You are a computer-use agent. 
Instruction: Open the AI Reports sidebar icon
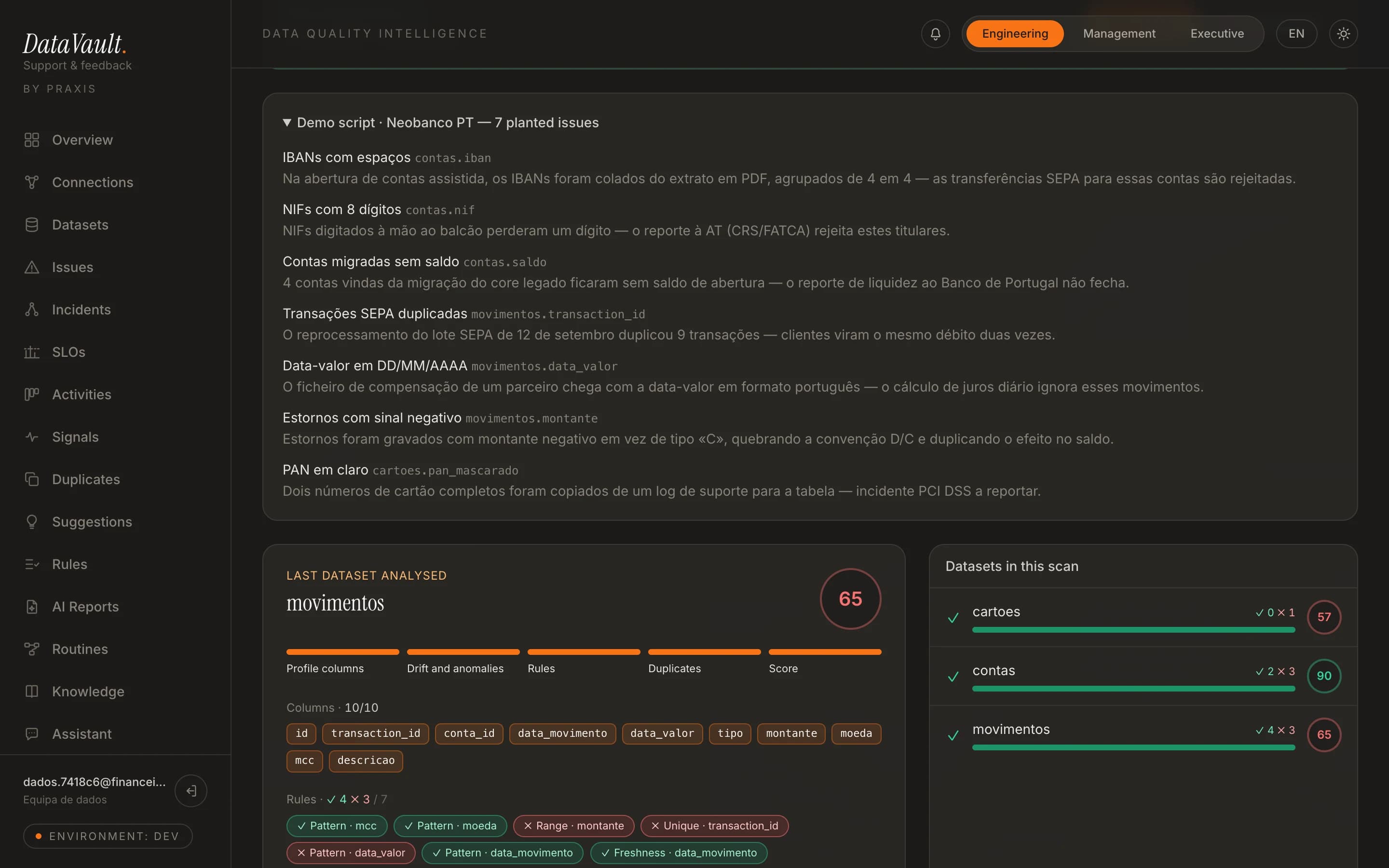coord(31,607)
